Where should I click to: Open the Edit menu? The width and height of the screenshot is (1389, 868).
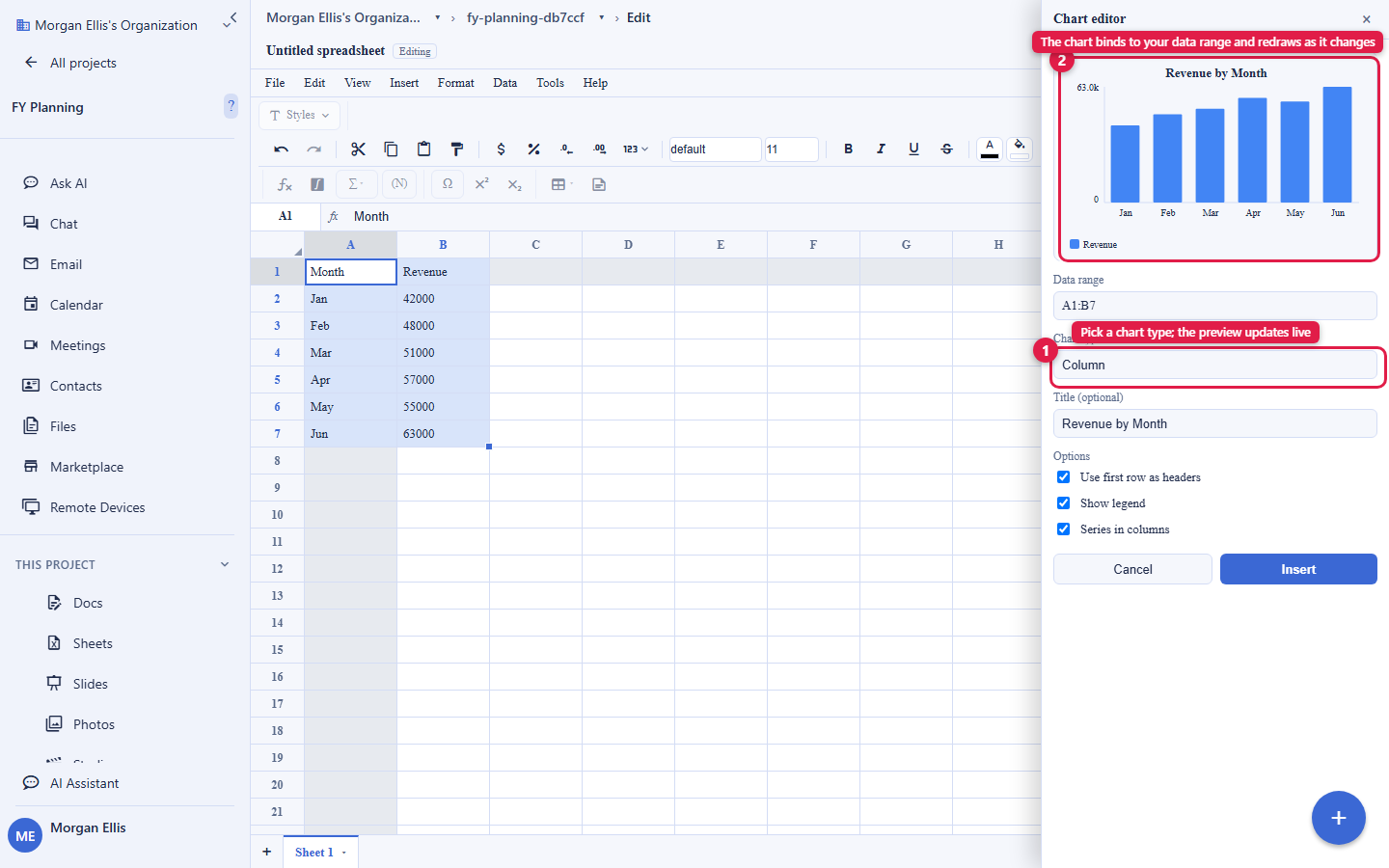click(314, 83)
